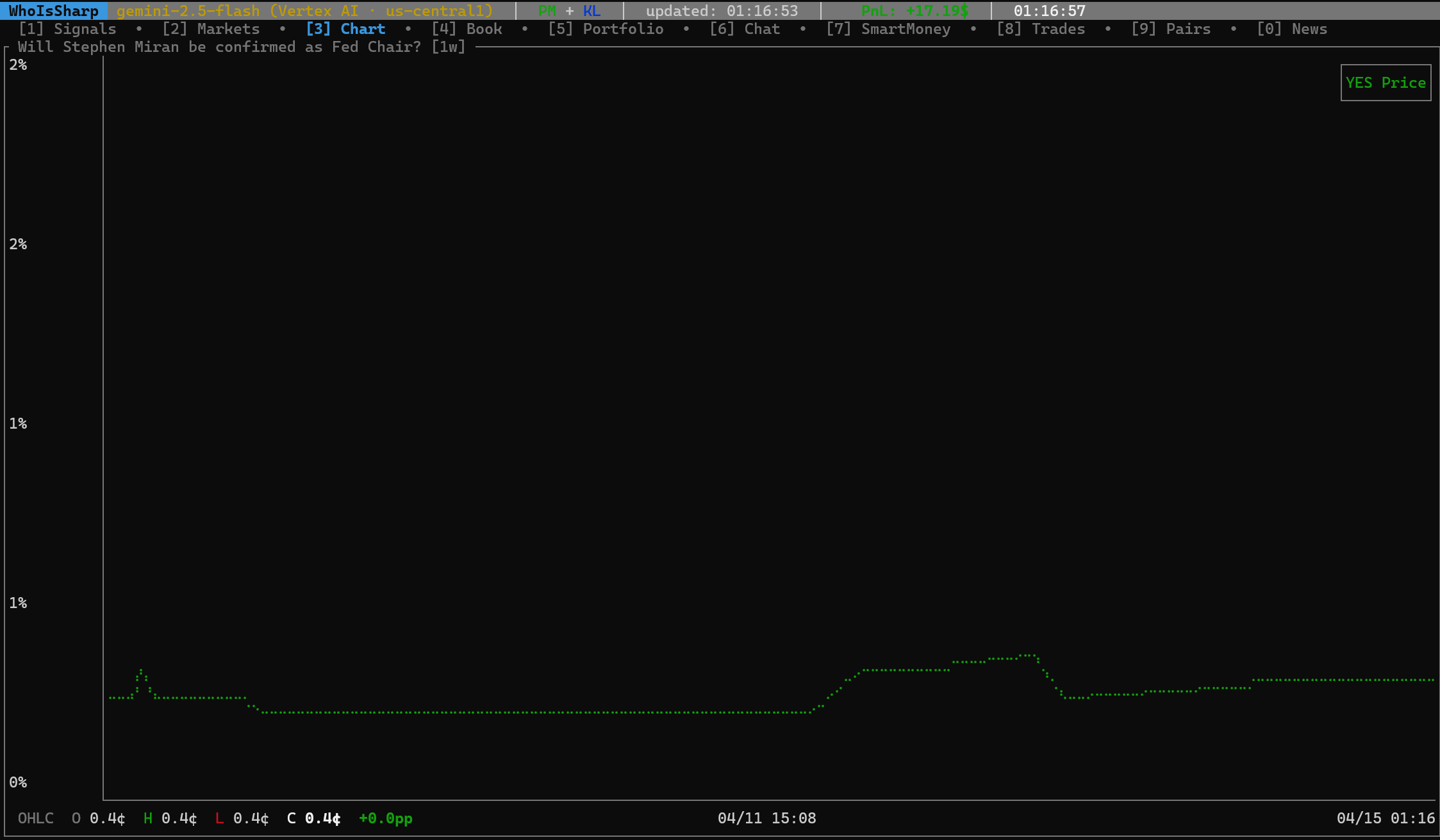Switch to the Markets tab
The height and width of the screenshot is (840, 1440).
(x=211, y=29)
